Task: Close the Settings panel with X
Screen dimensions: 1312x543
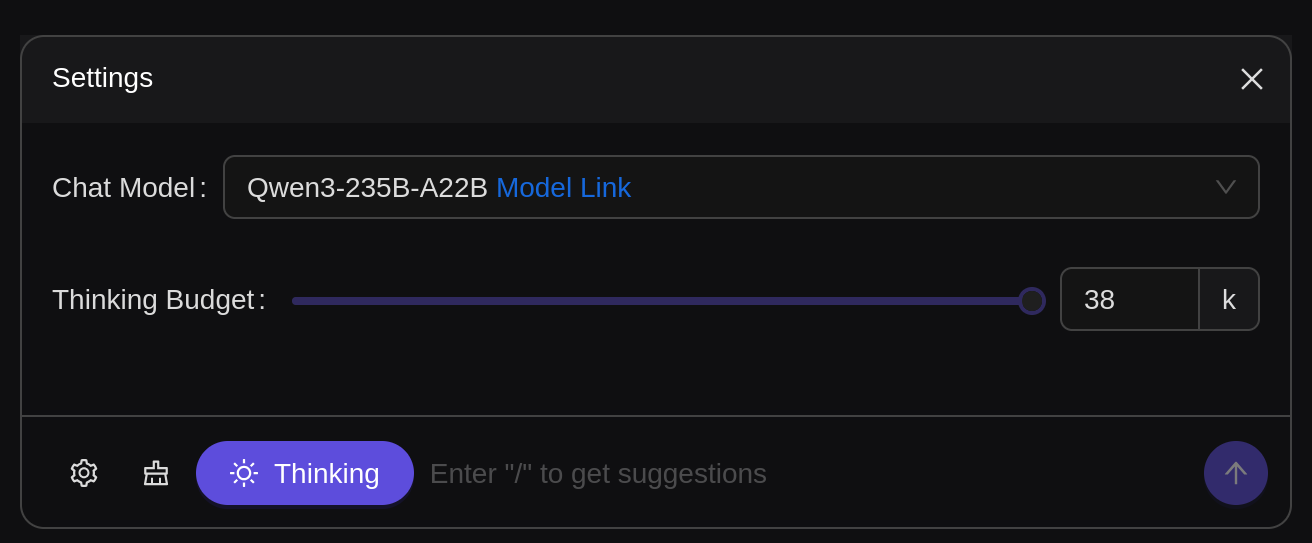Action: click(1252, 79)
